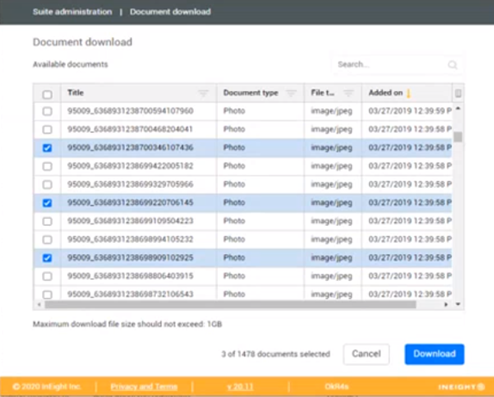Open the Document type column filter icon

[291, 93]
